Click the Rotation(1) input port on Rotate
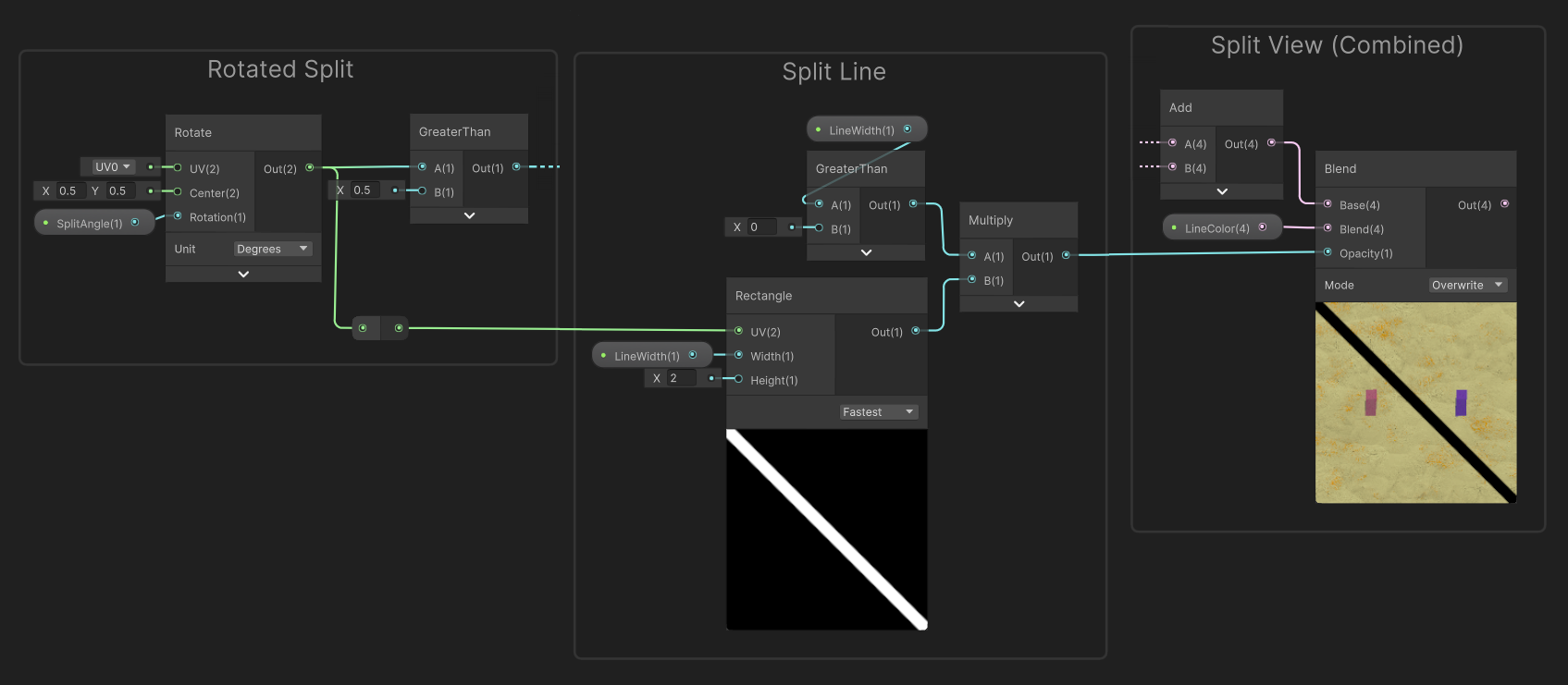This screenshot has height=685, width=1568. tap(178, 216)
